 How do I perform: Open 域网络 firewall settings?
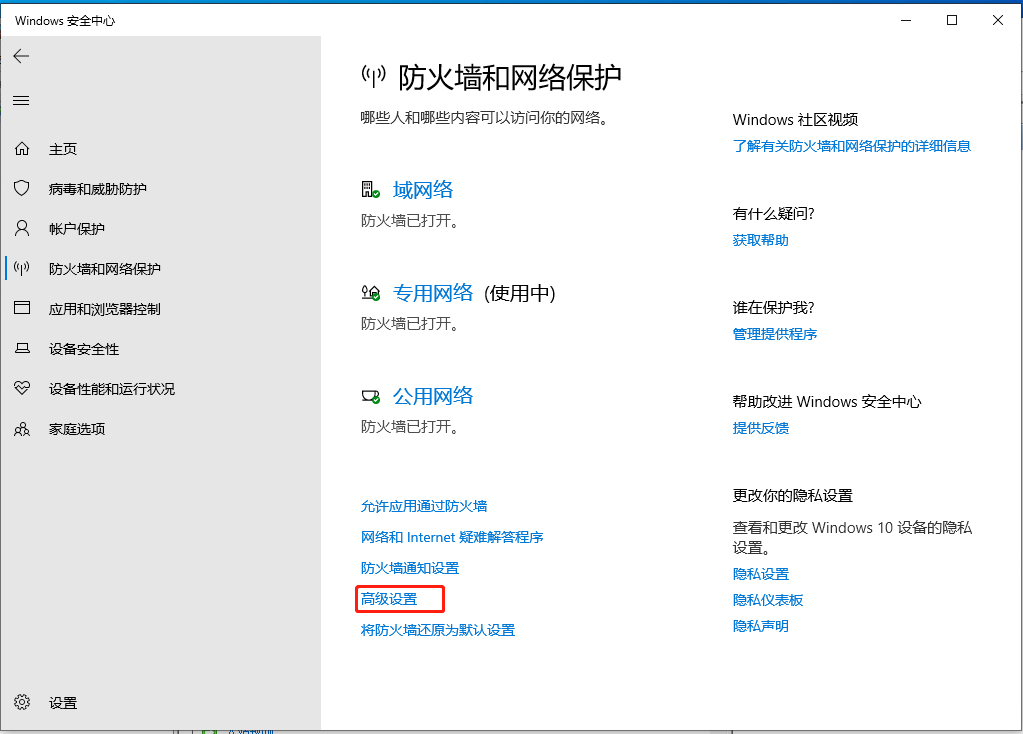pos(423,190)
